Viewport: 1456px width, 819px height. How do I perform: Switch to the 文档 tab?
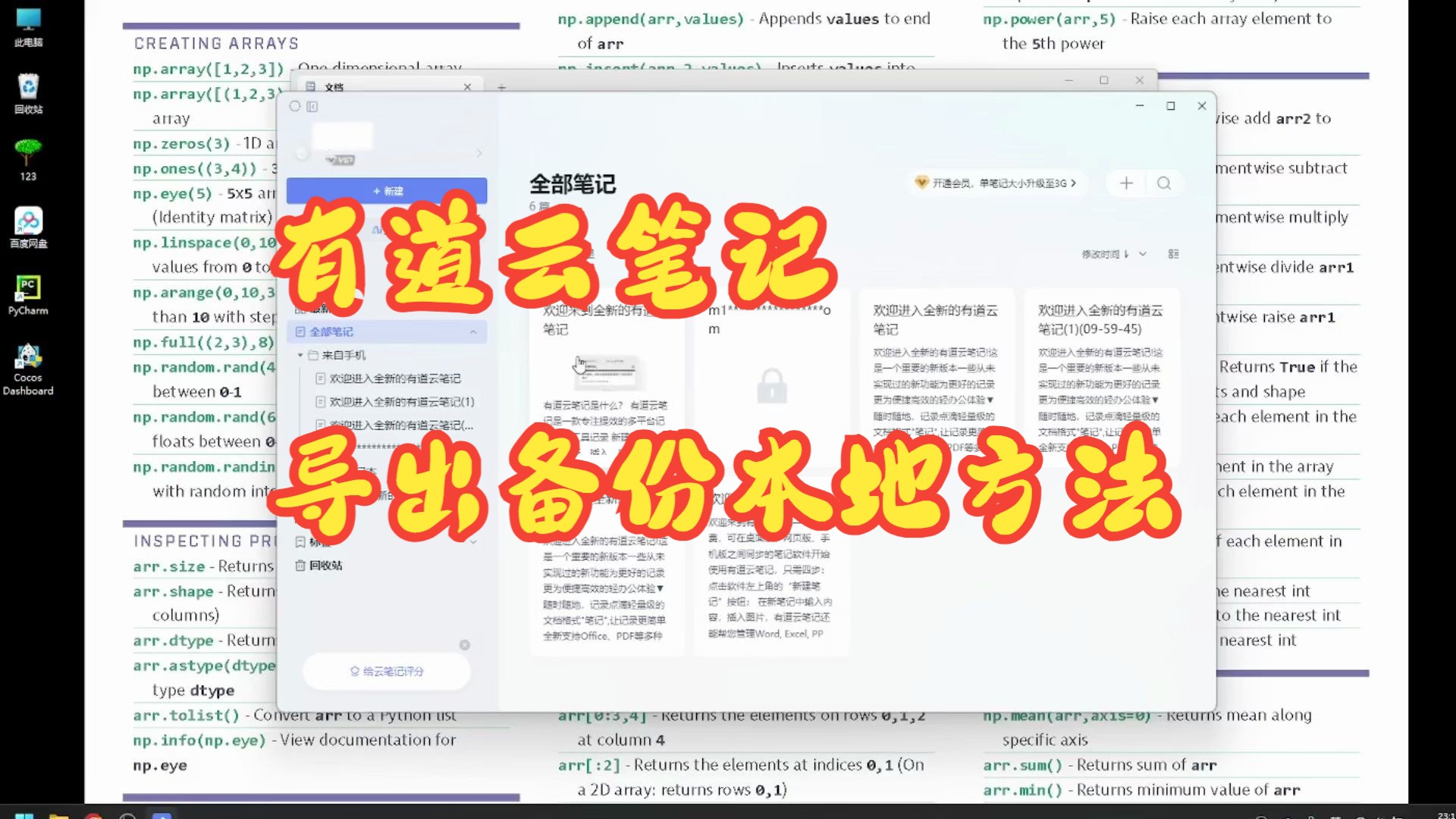334,86
